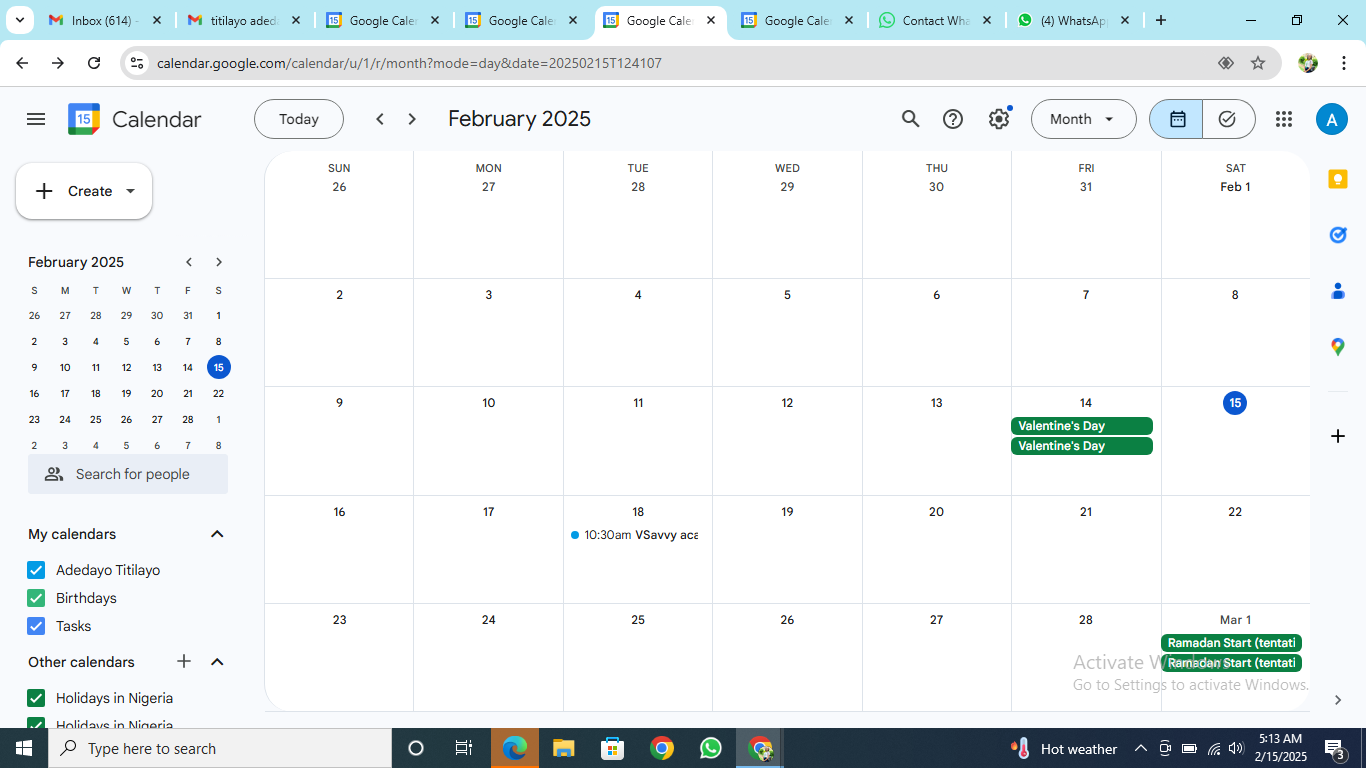Open the Google account avatar
This screenshot has width=1366, height=768.
1331,119
